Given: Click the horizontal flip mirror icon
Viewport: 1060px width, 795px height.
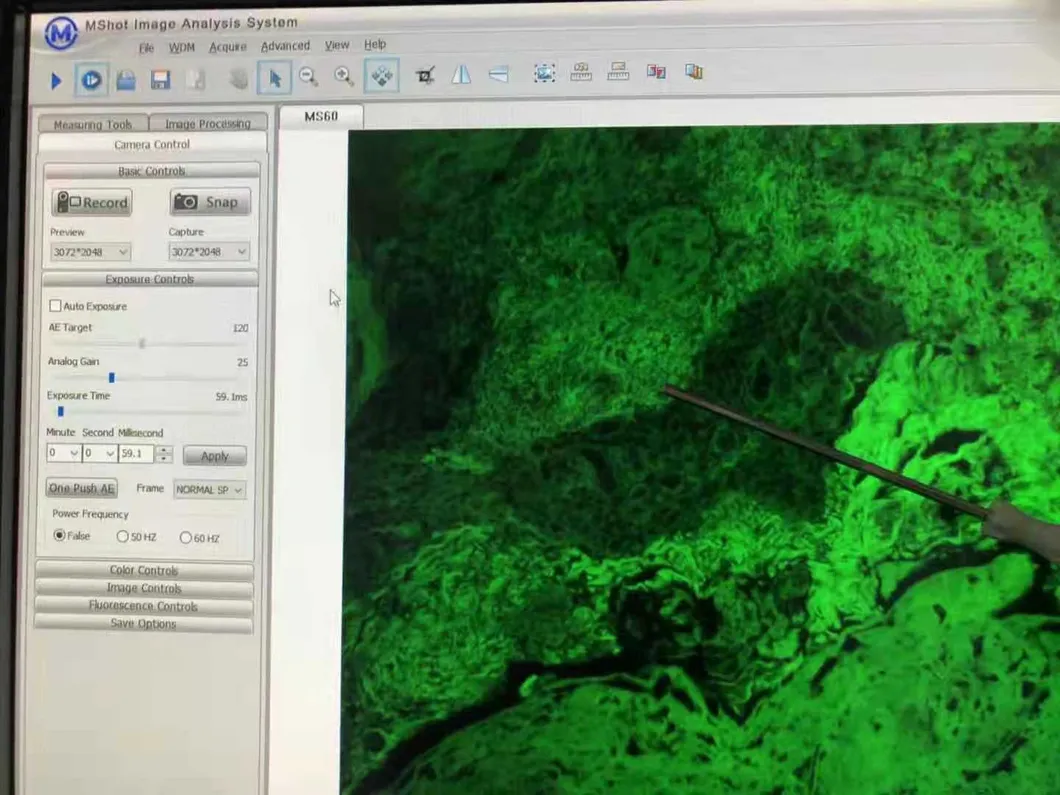Looking at the screenshot, I should (461, 75).
